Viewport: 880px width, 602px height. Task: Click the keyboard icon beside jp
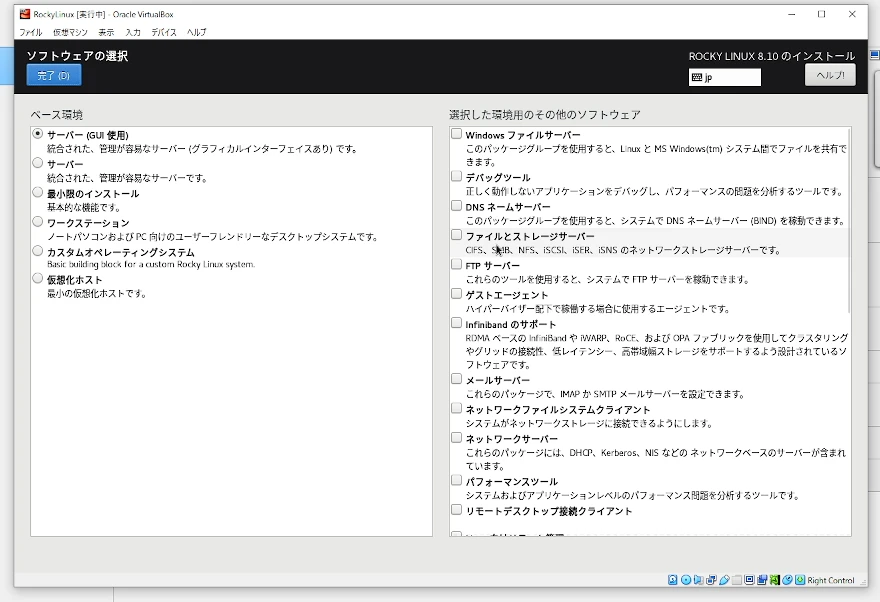(x=697, y=77)
